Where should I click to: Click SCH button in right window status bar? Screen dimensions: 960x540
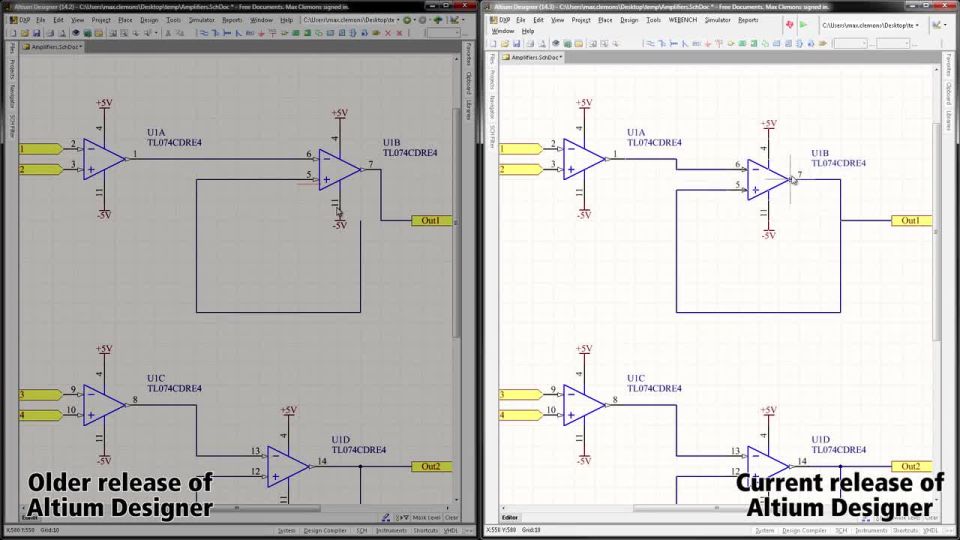click(x=841, y=531)
